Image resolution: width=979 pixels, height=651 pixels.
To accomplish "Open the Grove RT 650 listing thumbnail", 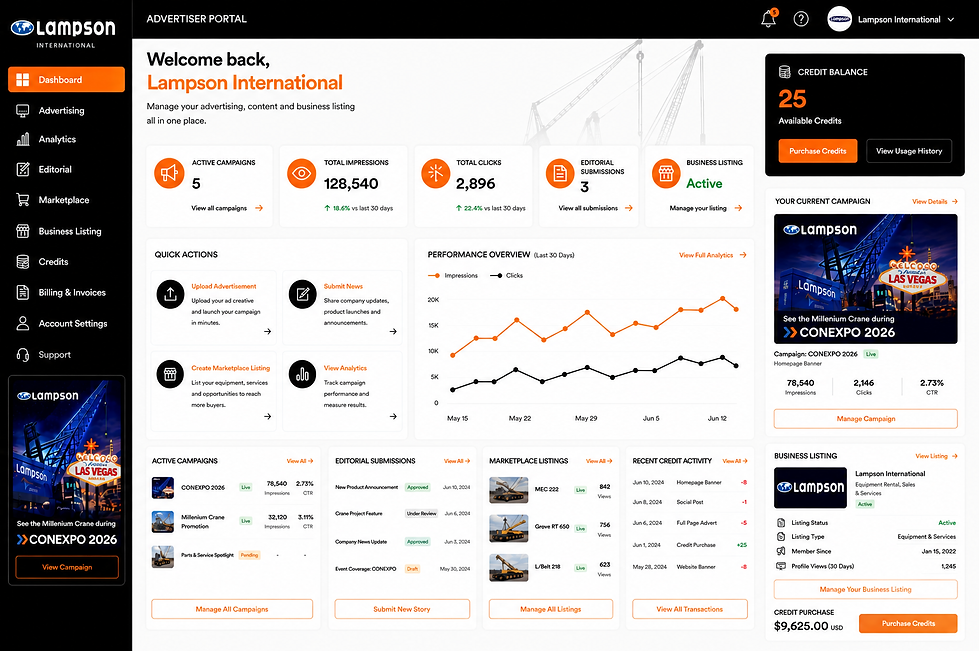I will coord(508,528).
